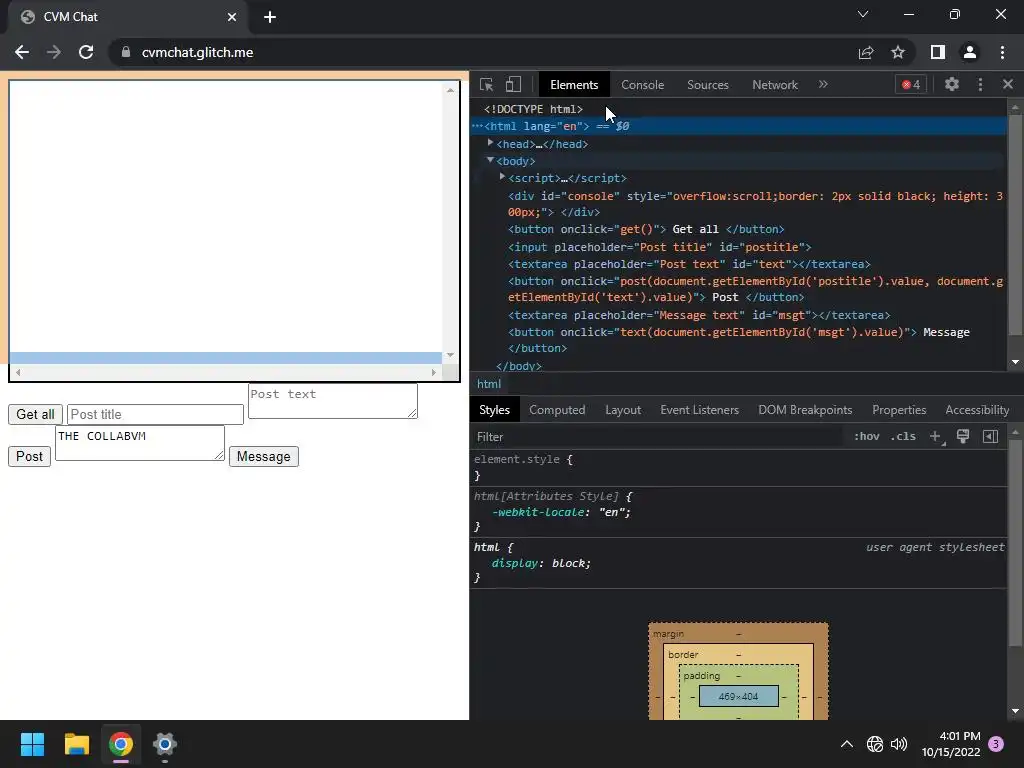Reload the cvmchat page
Screen dimensions: 1024x768
86,52
